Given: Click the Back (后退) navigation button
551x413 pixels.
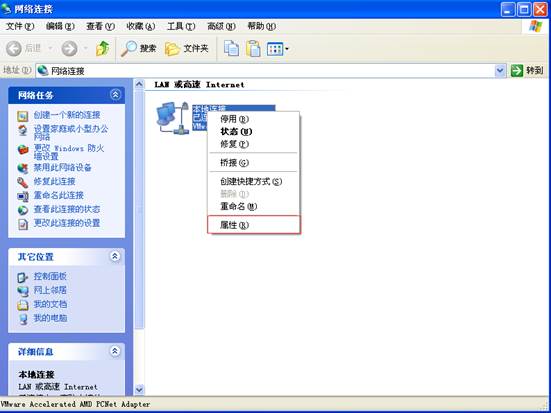Looking at the screenshot, I should coord(23,49).
